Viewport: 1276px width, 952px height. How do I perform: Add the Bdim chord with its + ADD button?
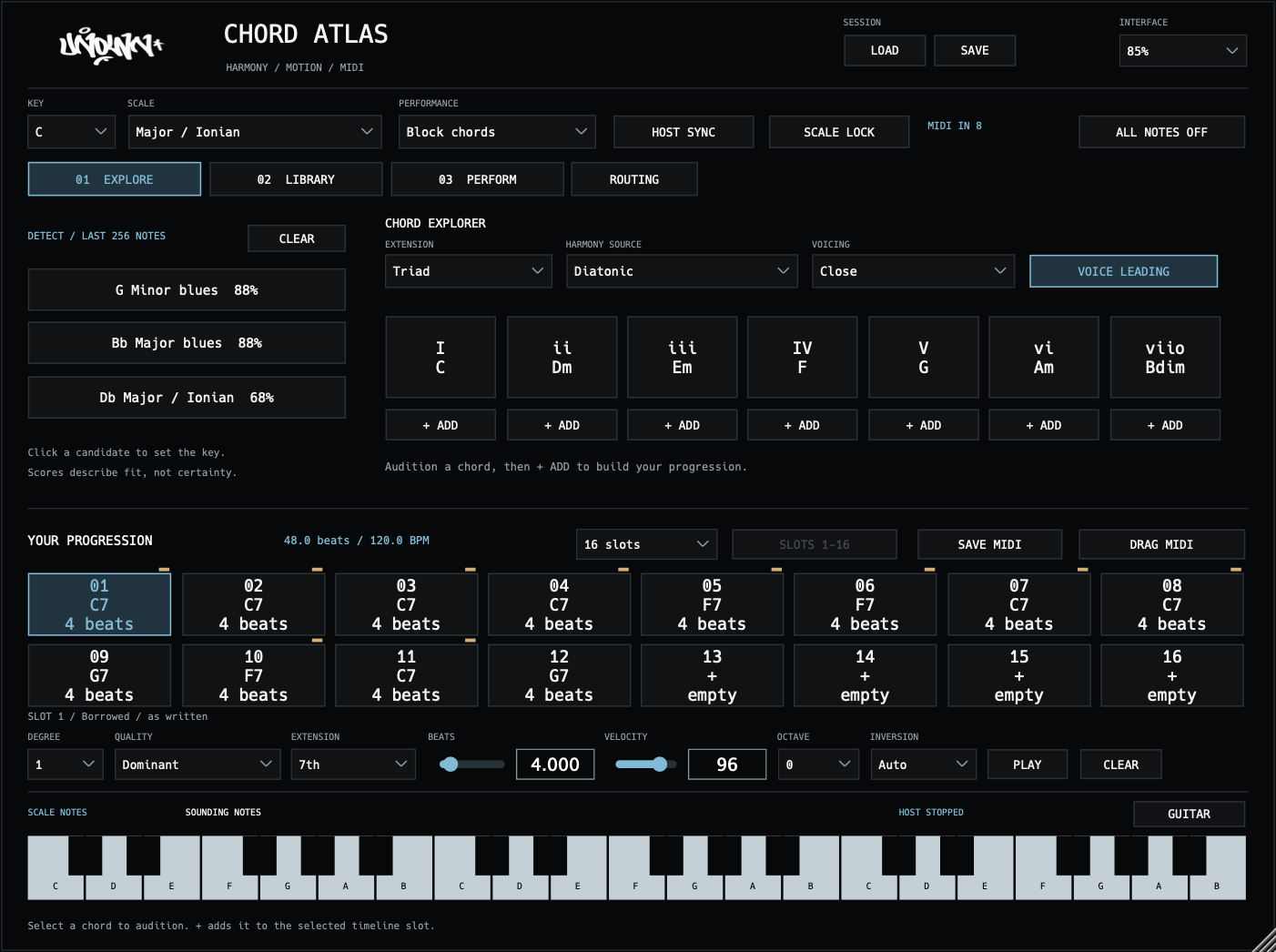[x=1165, y=425]
